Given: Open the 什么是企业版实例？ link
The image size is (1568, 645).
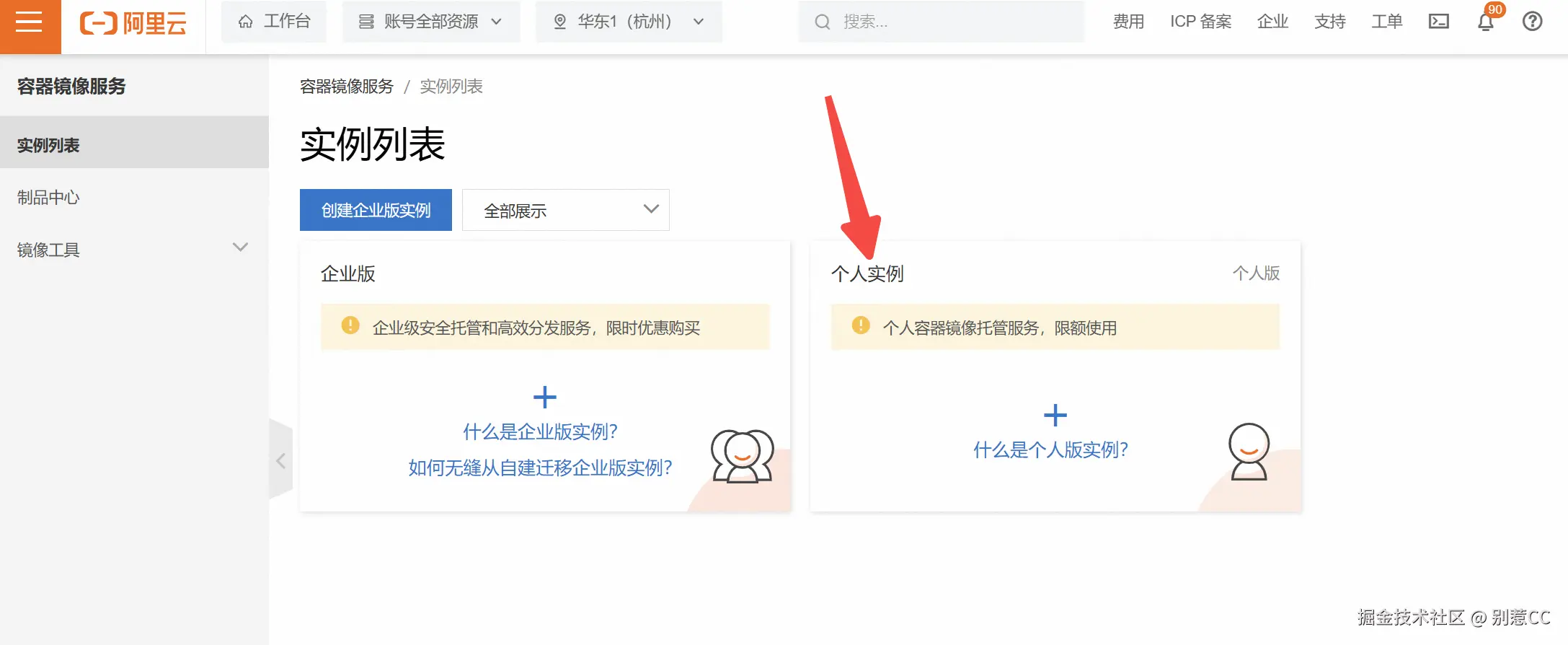Looking at the screenshot, I should 541,431.
